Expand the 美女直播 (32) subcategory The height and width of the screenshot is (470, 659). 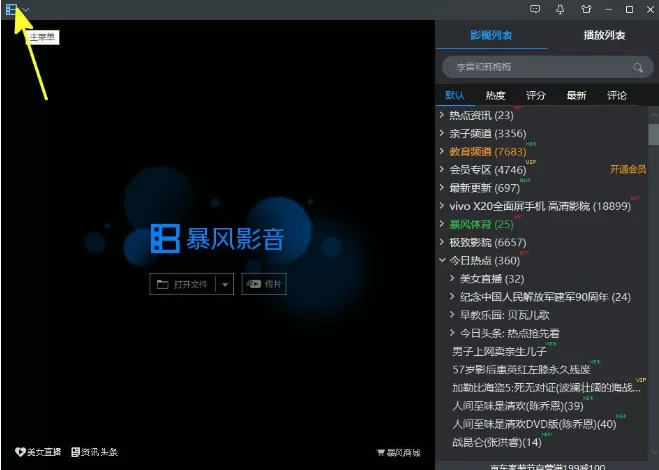(x=452, y=278)
